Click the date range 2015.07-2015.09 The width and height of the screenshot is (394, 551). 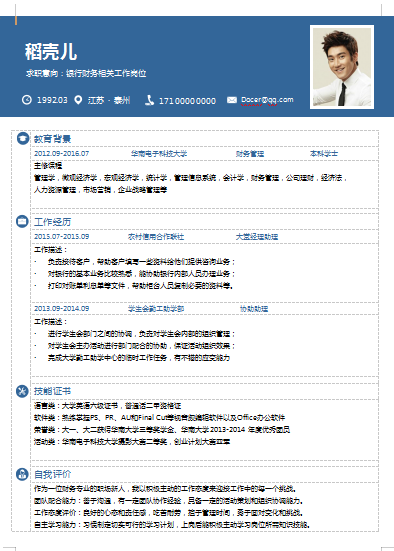pyautogui.click(x=62, y=236)
